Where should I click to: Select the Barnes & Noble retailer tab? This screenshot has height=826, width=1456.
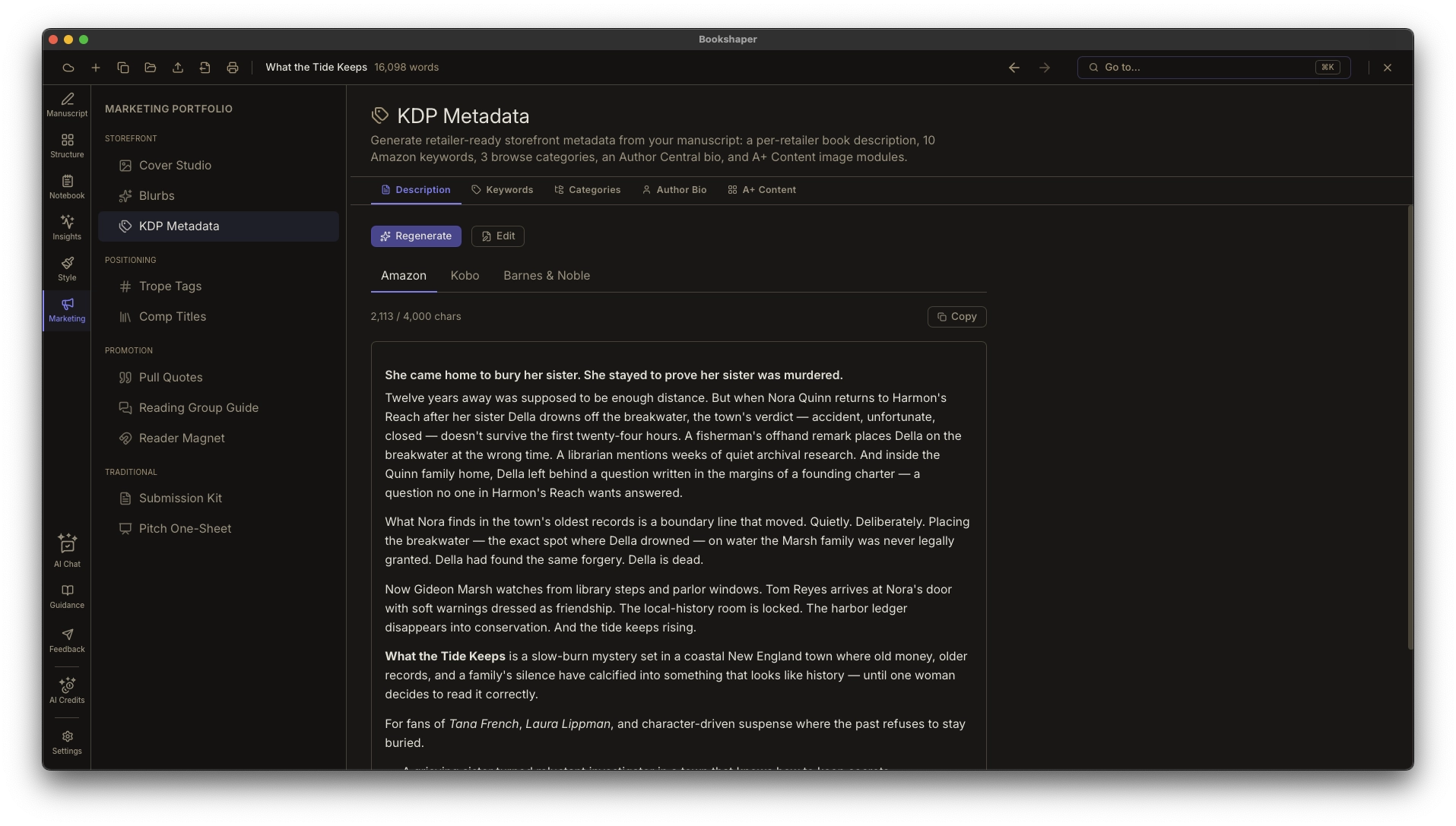[x=547, y=276]
